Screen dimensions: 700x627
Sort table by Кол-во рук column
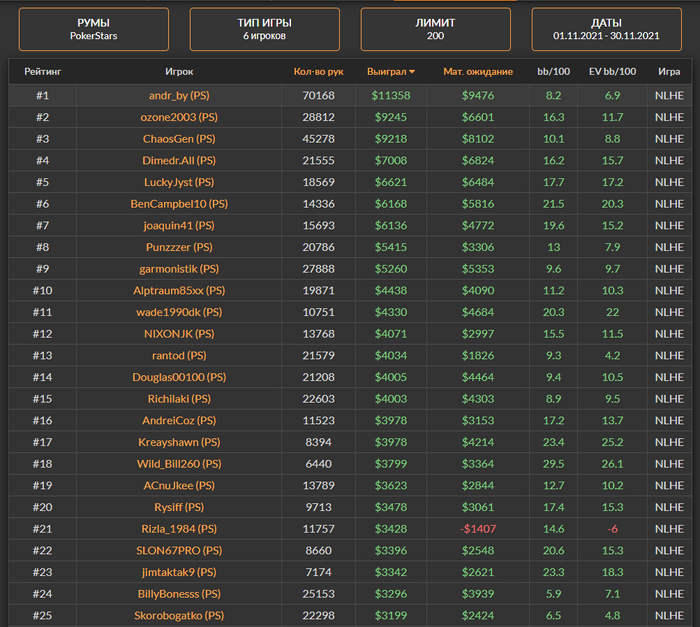[x=318, y=72]
